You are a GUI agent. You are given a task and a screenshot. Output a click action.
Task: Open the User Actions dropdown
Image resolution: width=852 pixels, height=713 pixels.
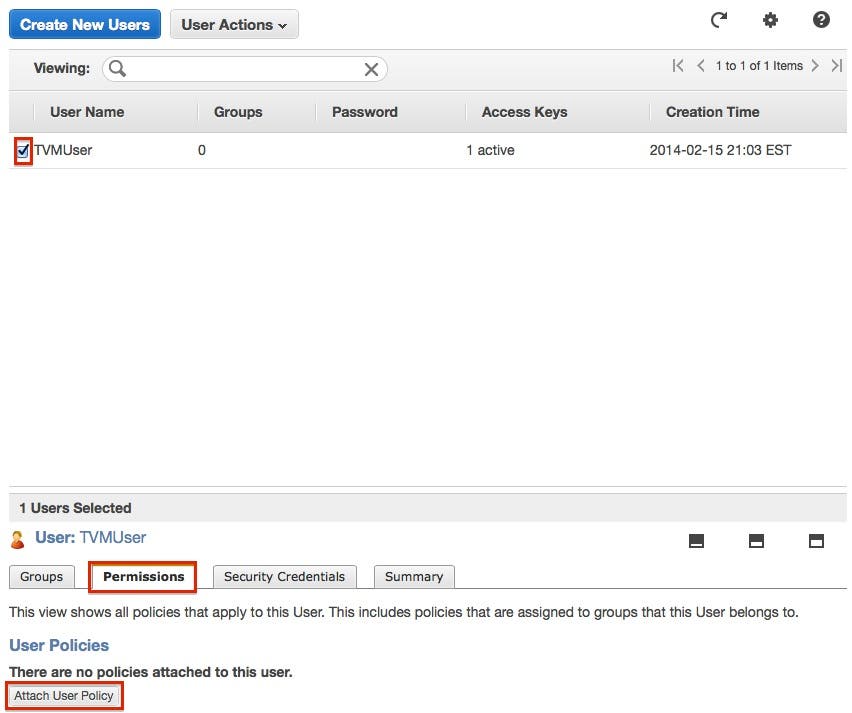pyautogui.click(x=234, y=25)
